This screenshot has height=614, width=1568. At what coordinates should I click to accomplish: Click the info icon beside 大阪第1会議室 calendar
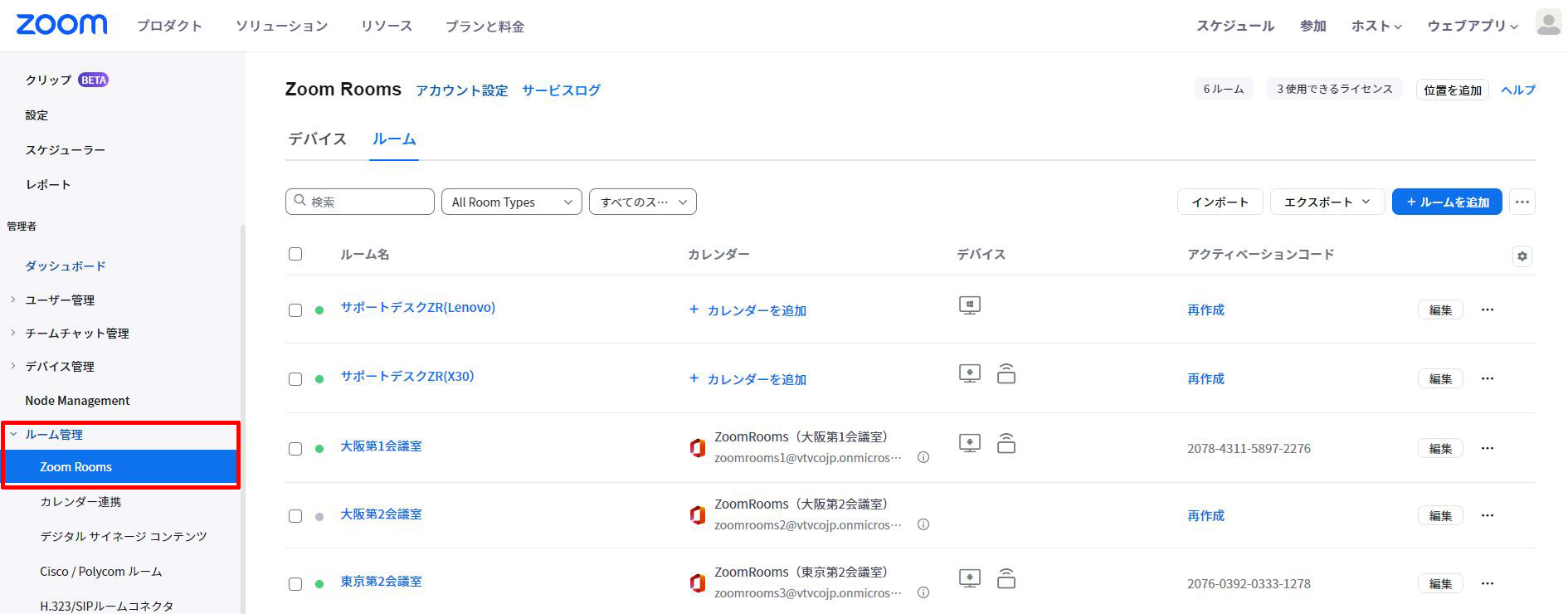(x=923, y=457)
